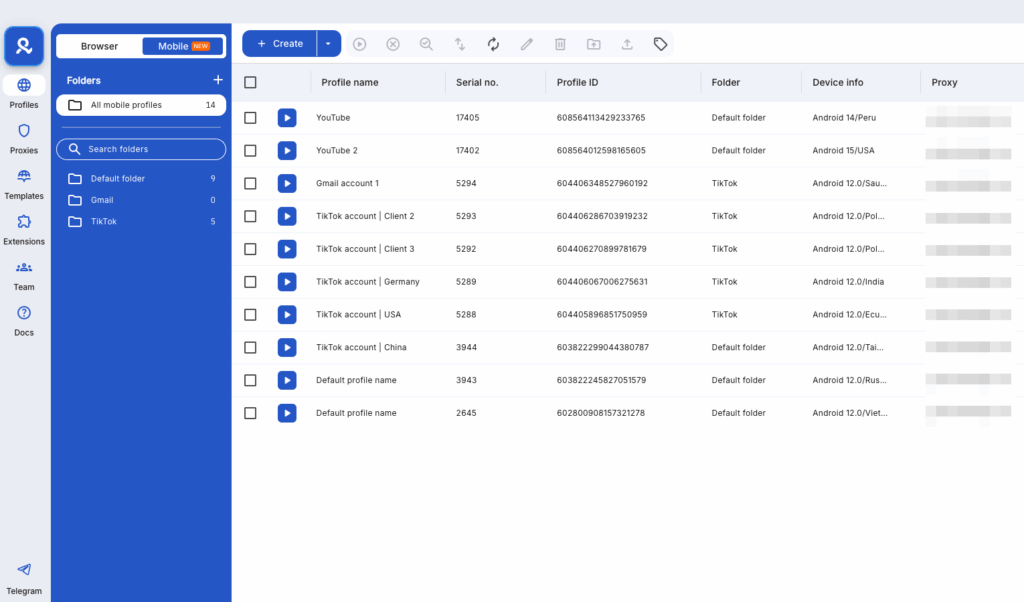Image resolution: width=1024 pixels, height=602 pixels.
Task: Check the box for TikTok account | USA
Action: 250,315
